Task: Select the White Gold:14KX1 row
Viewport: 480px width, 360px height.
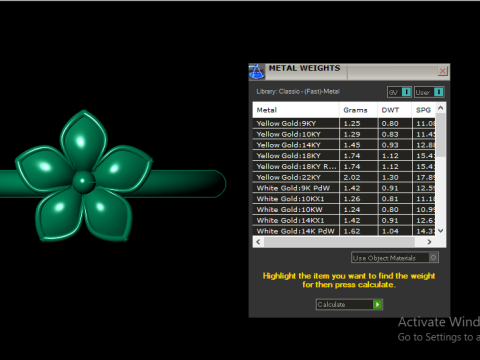Action: click(344, 220)
